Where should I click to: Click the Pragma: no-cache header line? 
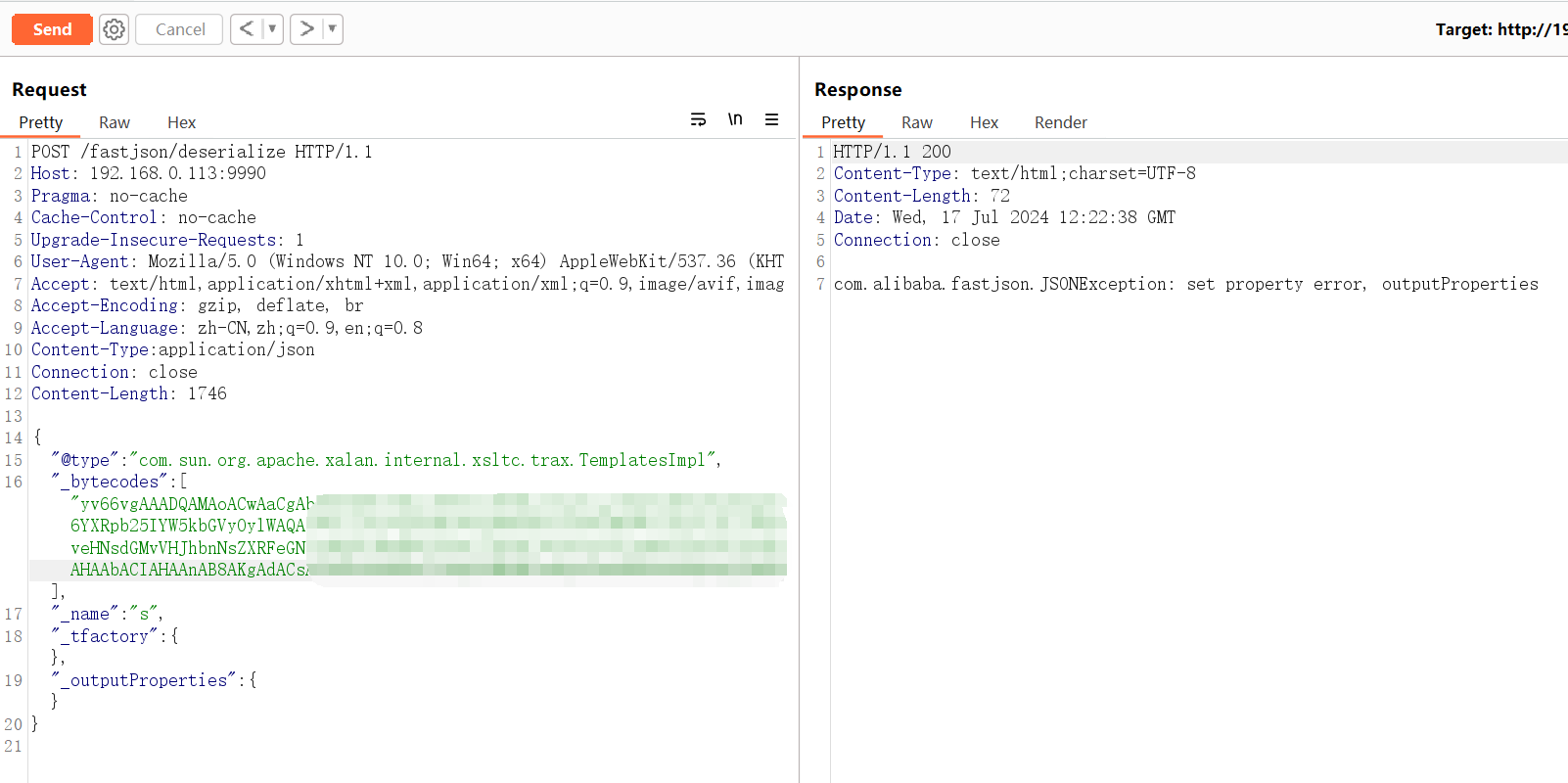point(110,196)
